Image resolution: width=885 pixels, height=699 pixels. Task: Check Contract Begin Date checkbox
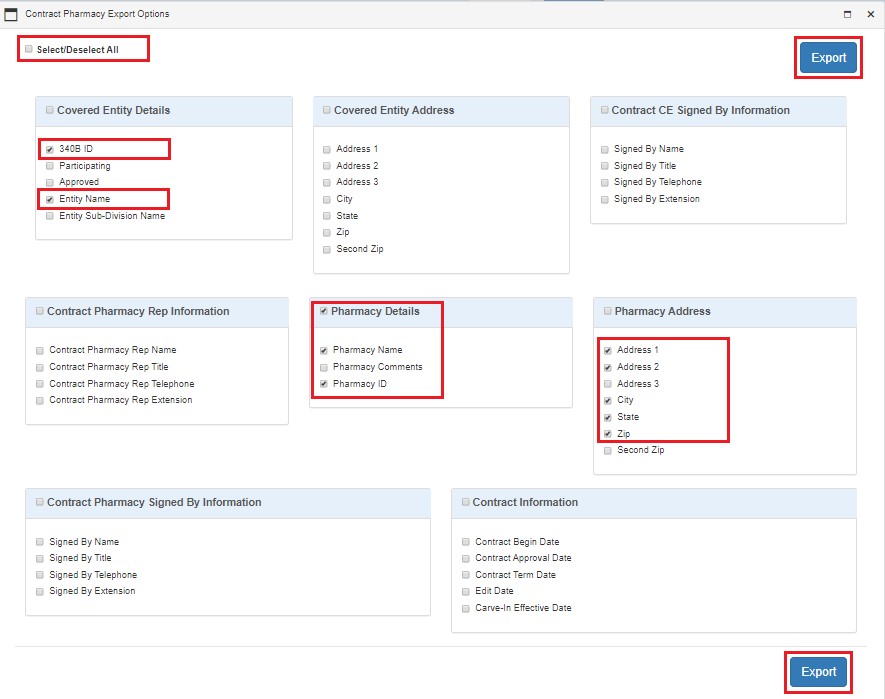coord(466,542)
